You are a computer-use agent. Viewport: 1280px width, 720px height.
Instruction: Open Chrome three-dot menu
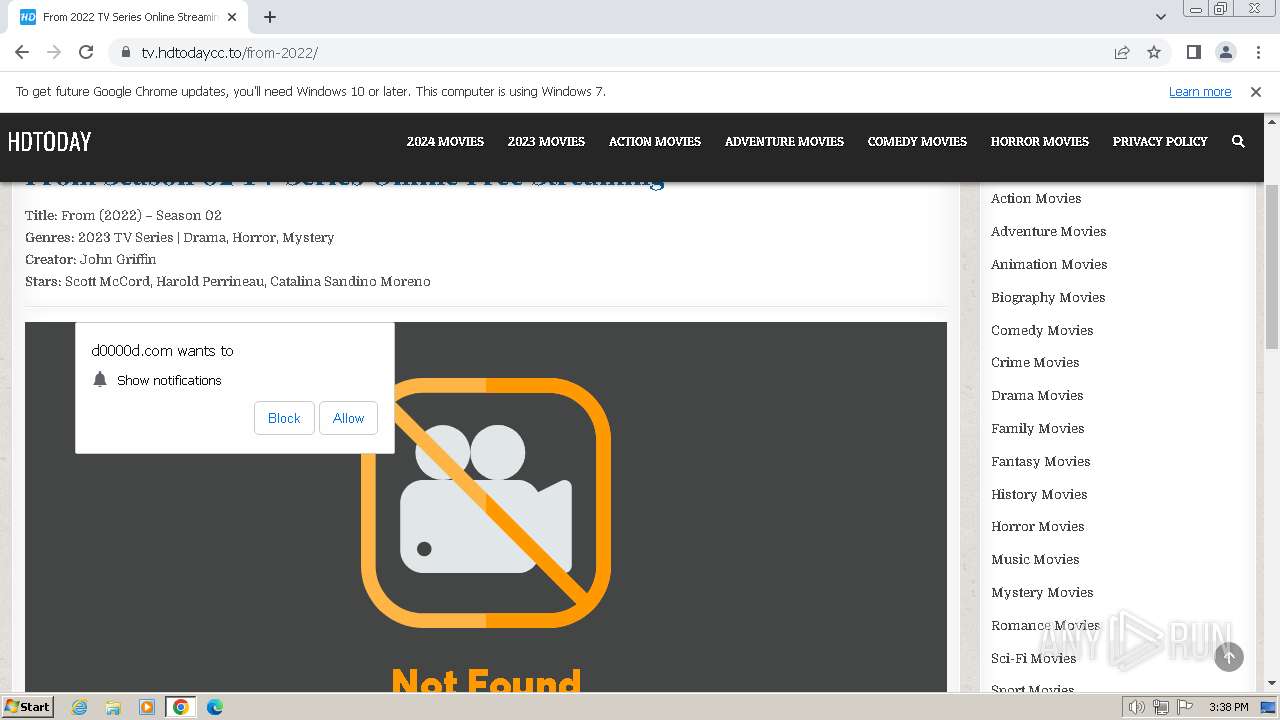point(1258,52)
